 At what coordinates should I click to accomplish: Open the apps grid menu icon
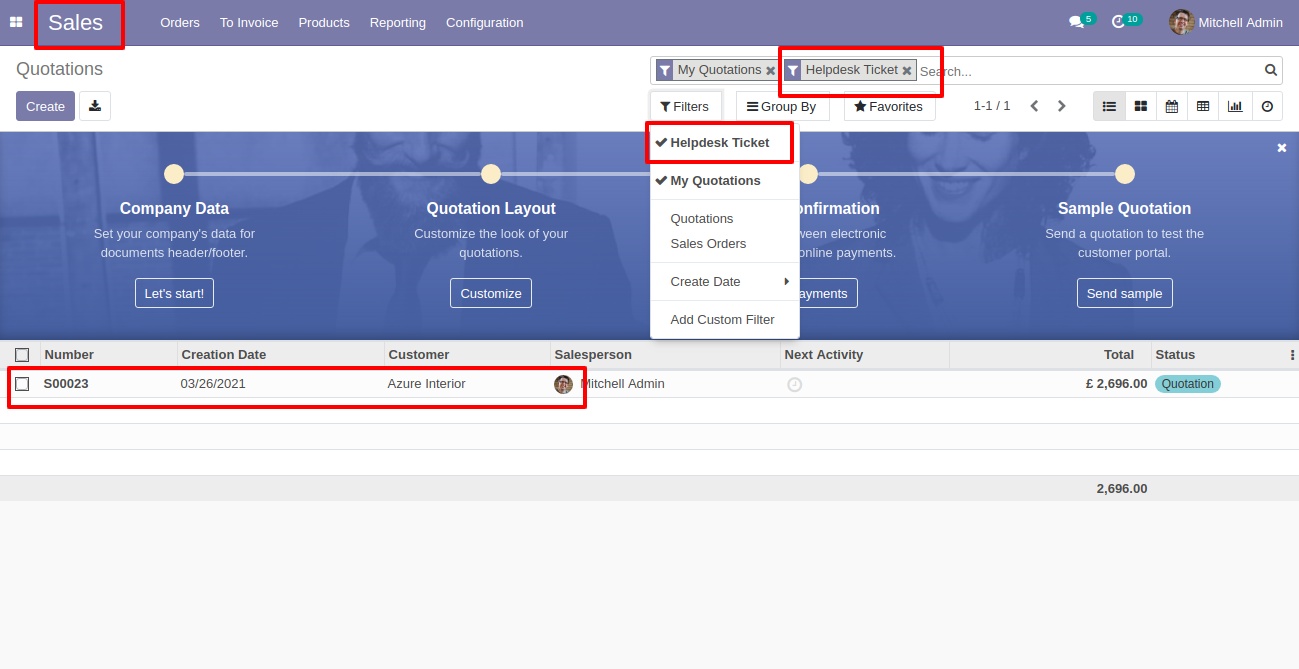click(x=16, y=22)
